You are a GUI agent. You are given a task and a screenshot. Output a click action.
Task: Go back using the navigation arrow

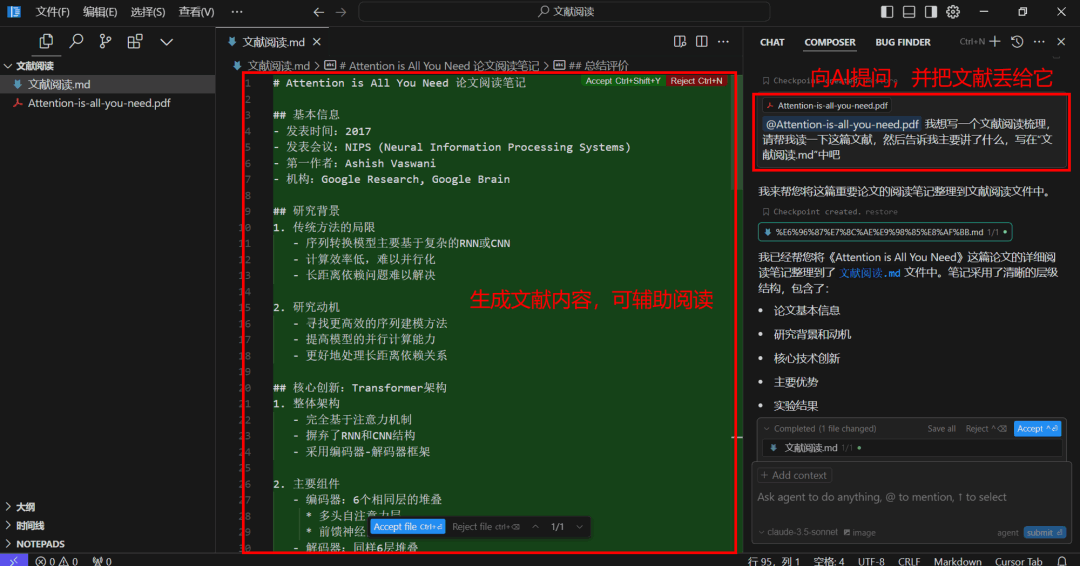[318, 12]
